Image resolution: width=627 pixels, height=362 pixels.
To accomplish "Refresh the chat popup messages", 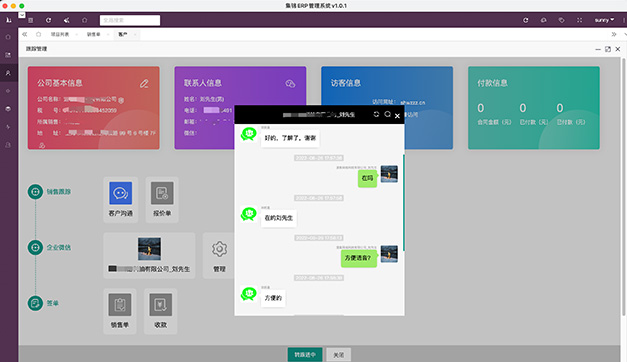I will 376,114.
